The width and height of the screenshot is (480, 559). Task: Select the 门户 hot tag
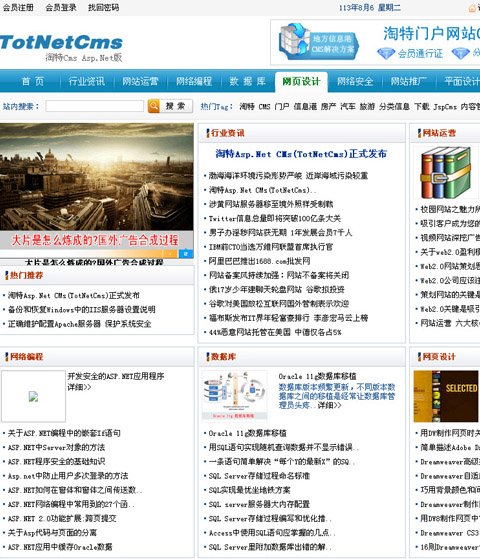click(x=282, y=106)
